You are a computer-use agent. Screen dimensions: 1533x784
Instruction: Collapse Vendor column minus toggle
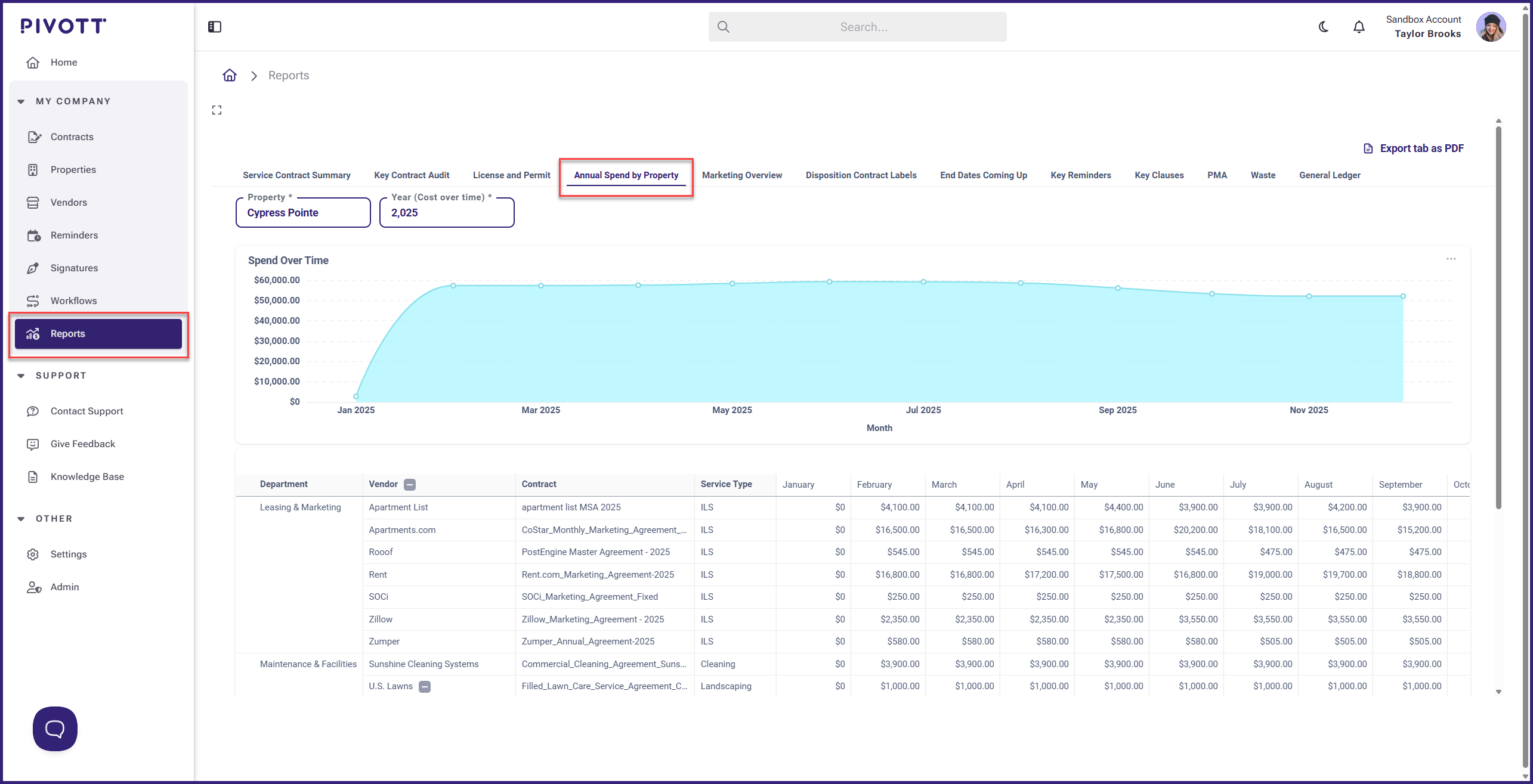tap(410, 485)
